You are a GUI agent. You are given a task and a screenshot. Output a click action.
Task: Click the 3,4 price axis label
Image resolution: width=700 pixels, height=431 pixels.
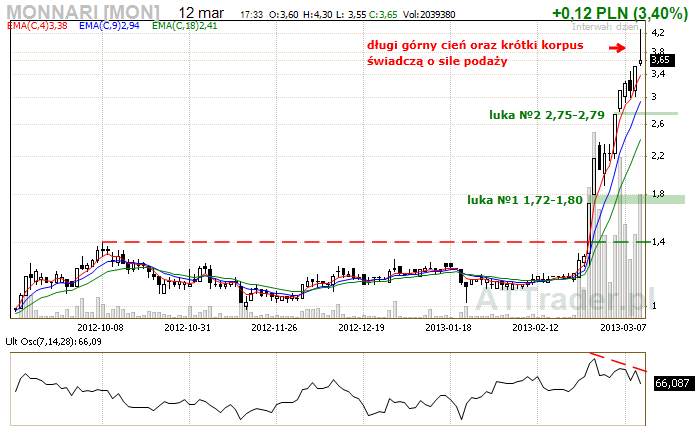pos(658,74)
